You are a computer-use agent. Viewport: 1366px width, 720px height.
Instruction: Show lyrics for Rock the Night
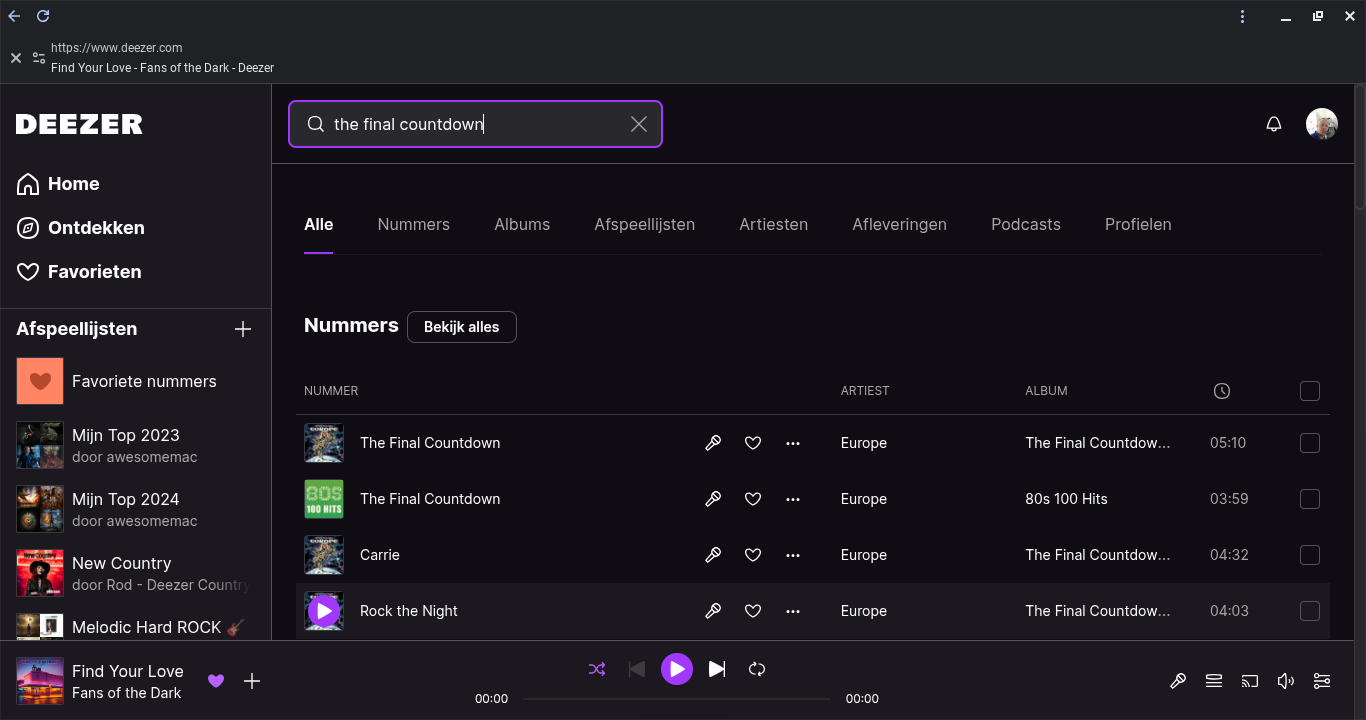click(713, 611)
